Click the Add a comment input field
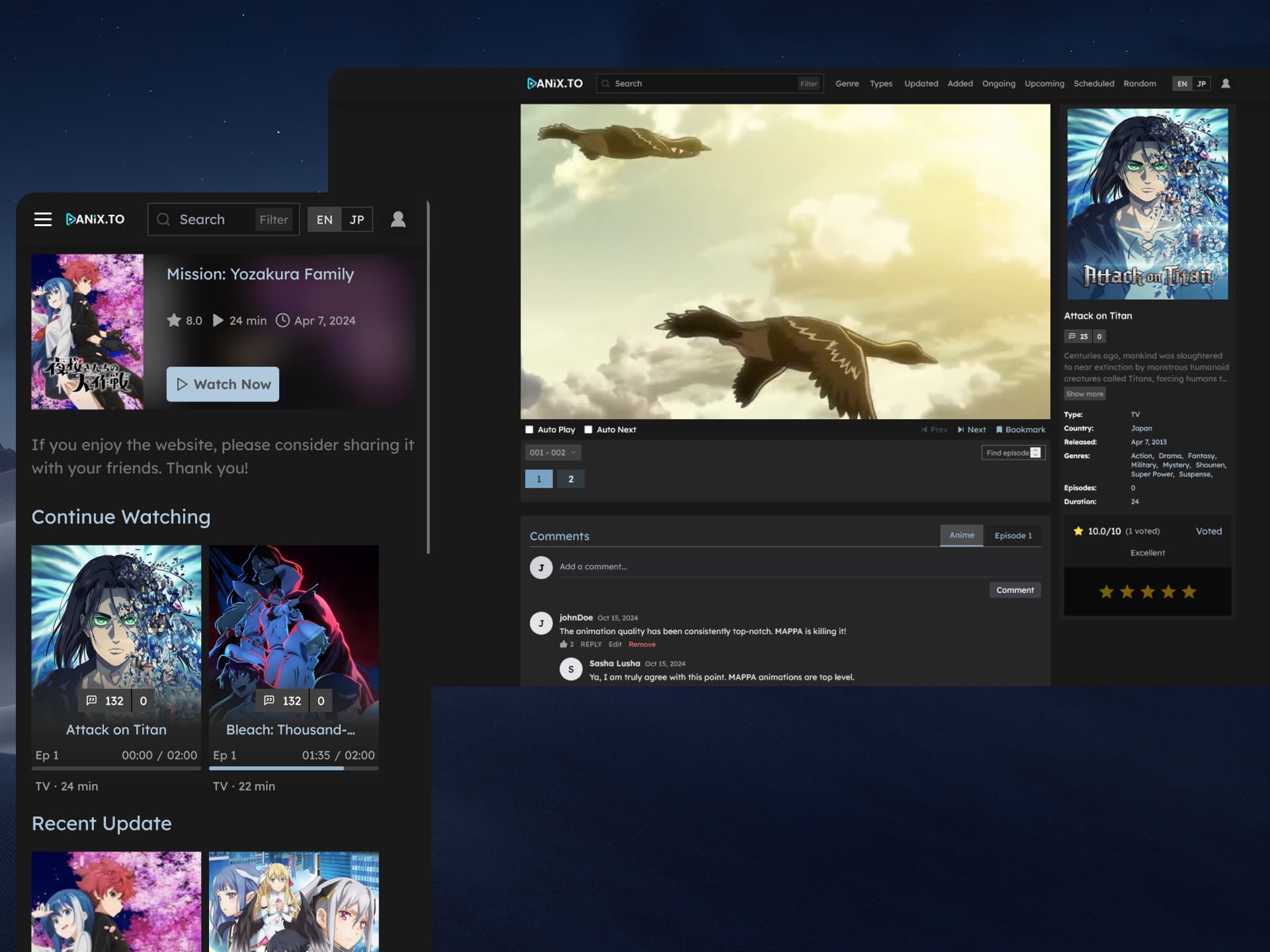This screenshot has height=952, width=1270. point(800,567)
